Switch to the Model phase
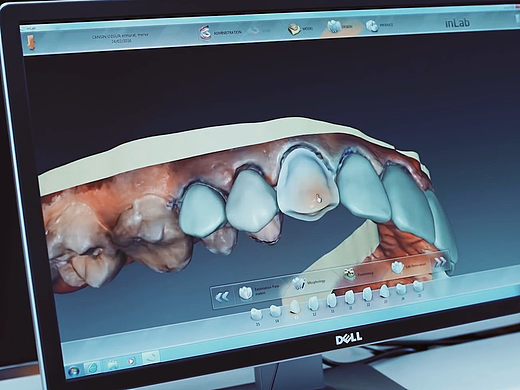This screenshot has width=520, height=390. pos(300,29)
